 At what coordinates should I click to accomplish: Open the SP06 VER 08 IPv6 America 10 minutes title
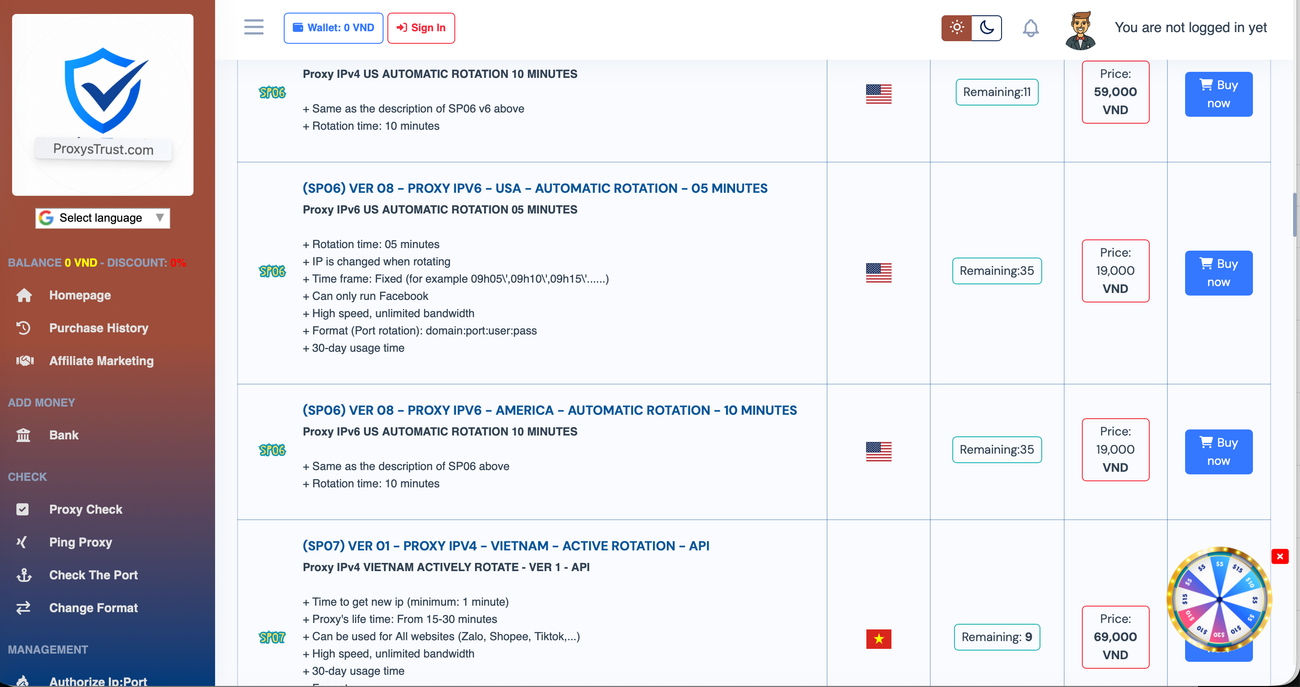[550, 410]
